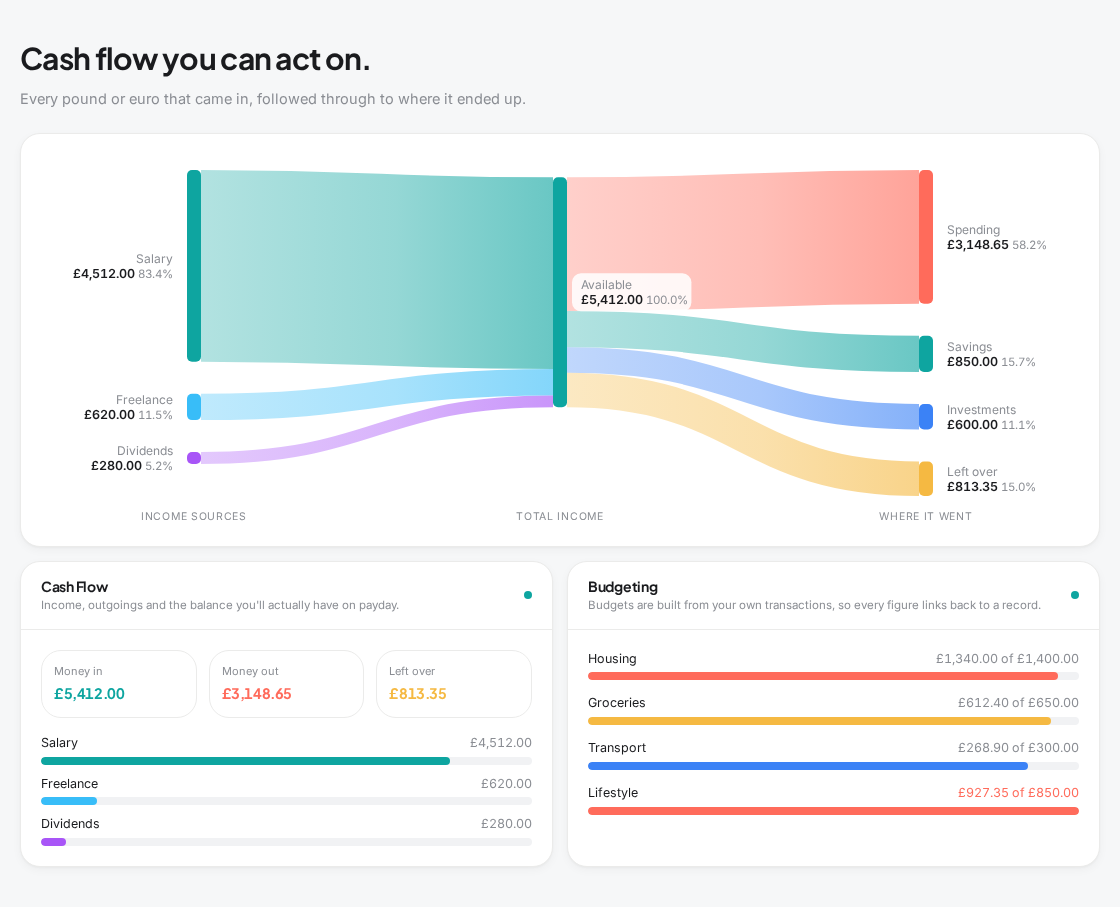Click the teal status dot in Budgeting card
The width and height of the screenshot is (1120, 907).
[1075, 595]
